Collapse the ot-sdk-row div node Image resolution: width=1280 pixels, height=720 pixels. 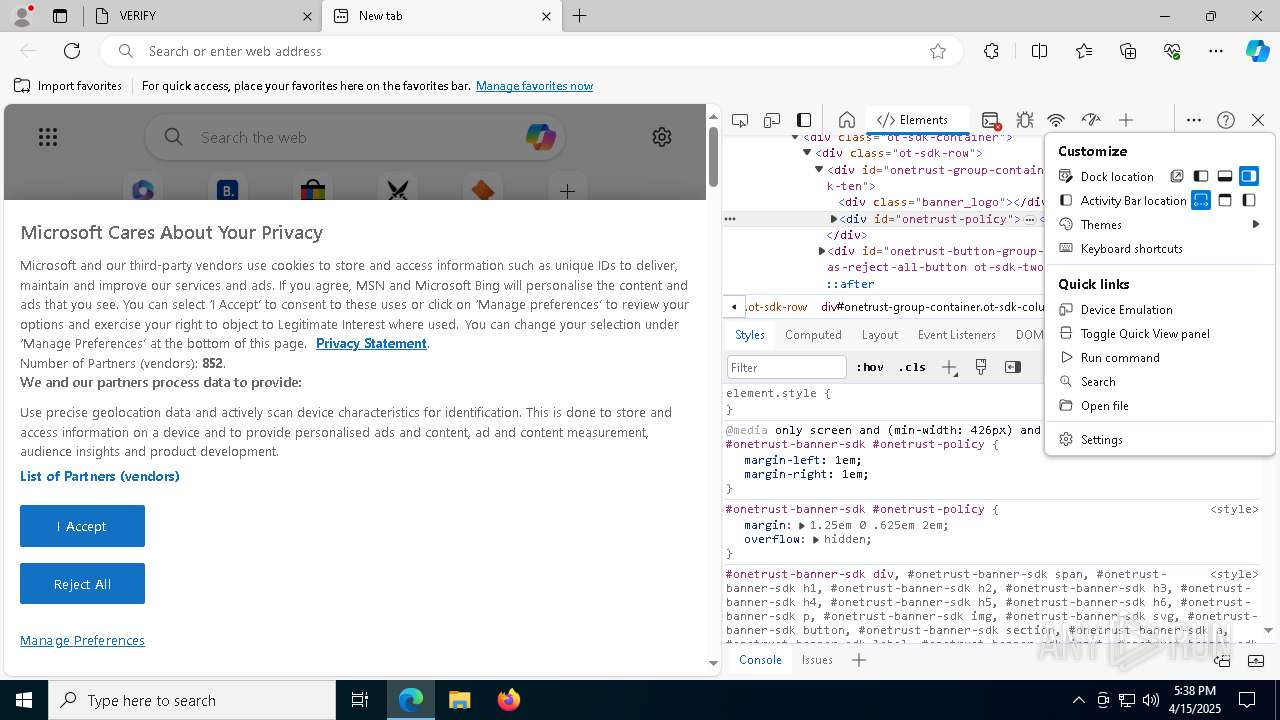pos(807,153)
